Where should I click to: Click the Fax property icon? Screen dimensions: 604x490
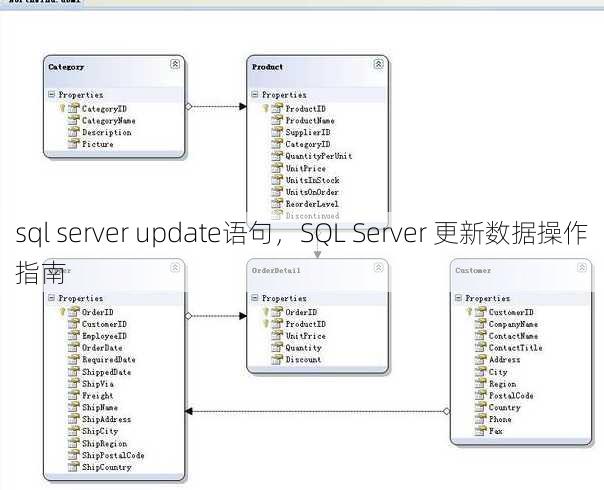coord(480,431)
